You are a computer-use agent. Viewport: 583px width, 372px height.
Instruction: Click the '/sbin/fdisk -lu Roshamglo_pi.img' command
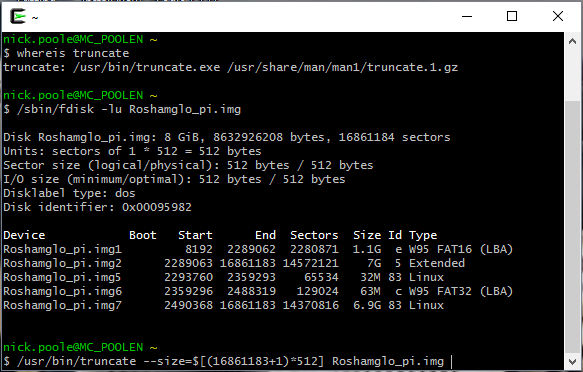(122, 109)
